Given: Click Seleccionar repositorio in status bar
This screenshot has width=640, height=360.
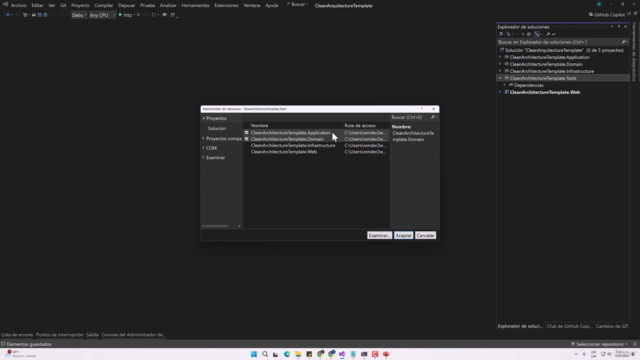Looking at the screenshot, I should click(599, 344).
